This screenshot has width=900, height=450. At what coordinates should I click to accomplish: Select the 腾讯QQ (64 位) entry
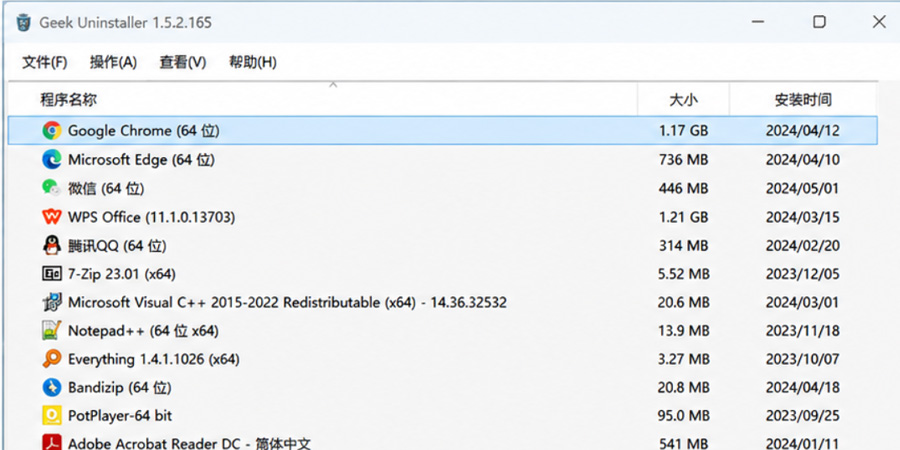pos(443,246)
